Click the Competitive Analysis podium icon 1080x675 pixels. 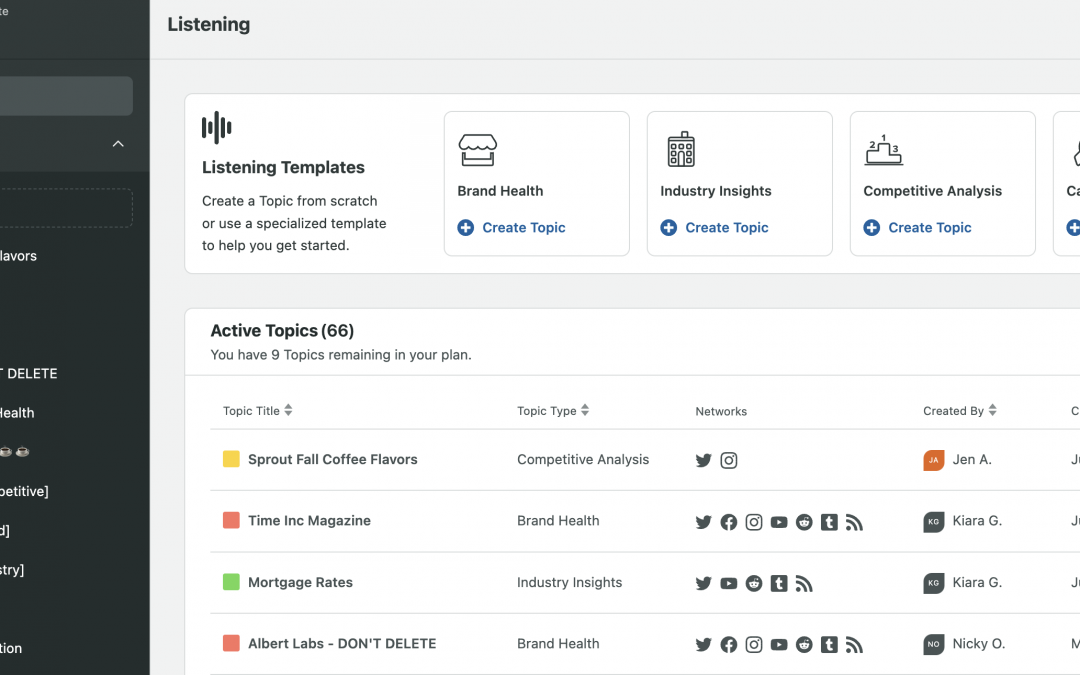coord(883,150)
